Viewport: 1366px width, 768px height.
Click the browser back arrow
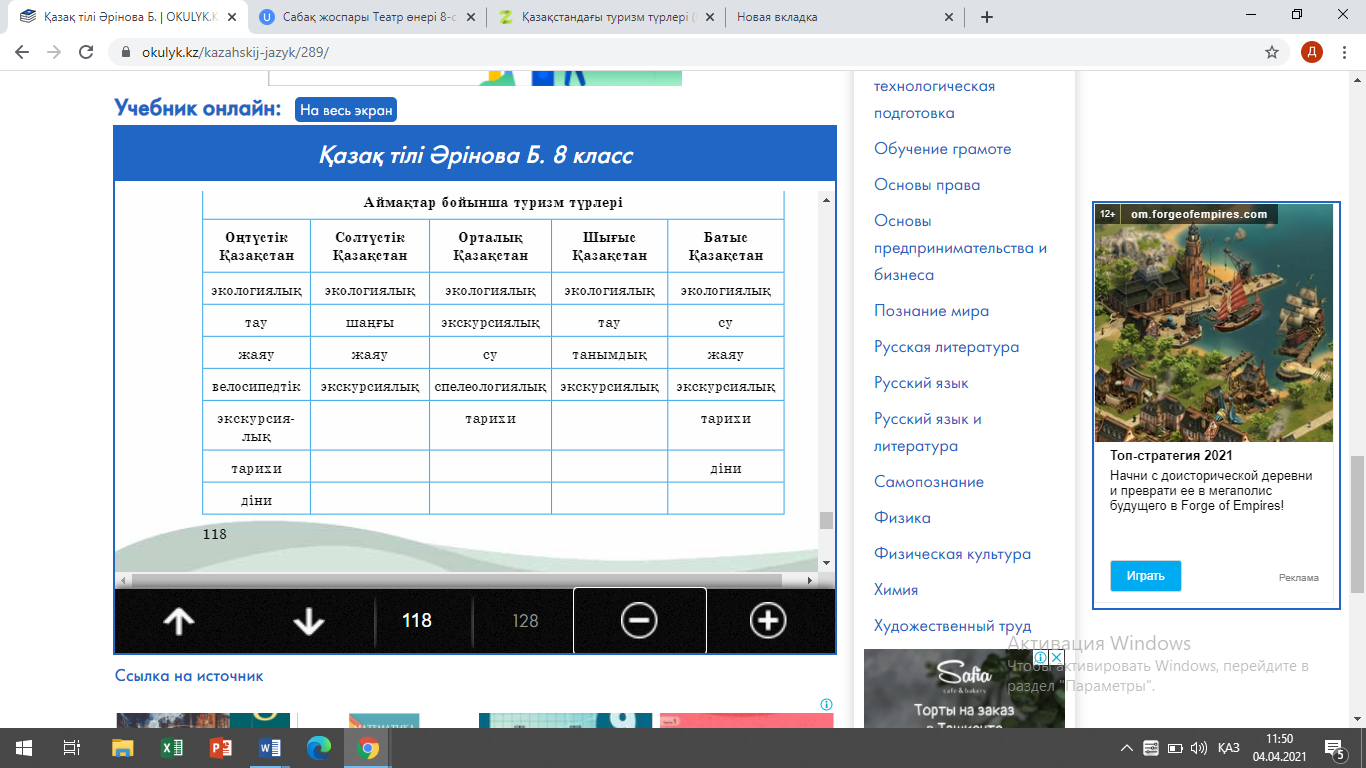coord(22,52)
